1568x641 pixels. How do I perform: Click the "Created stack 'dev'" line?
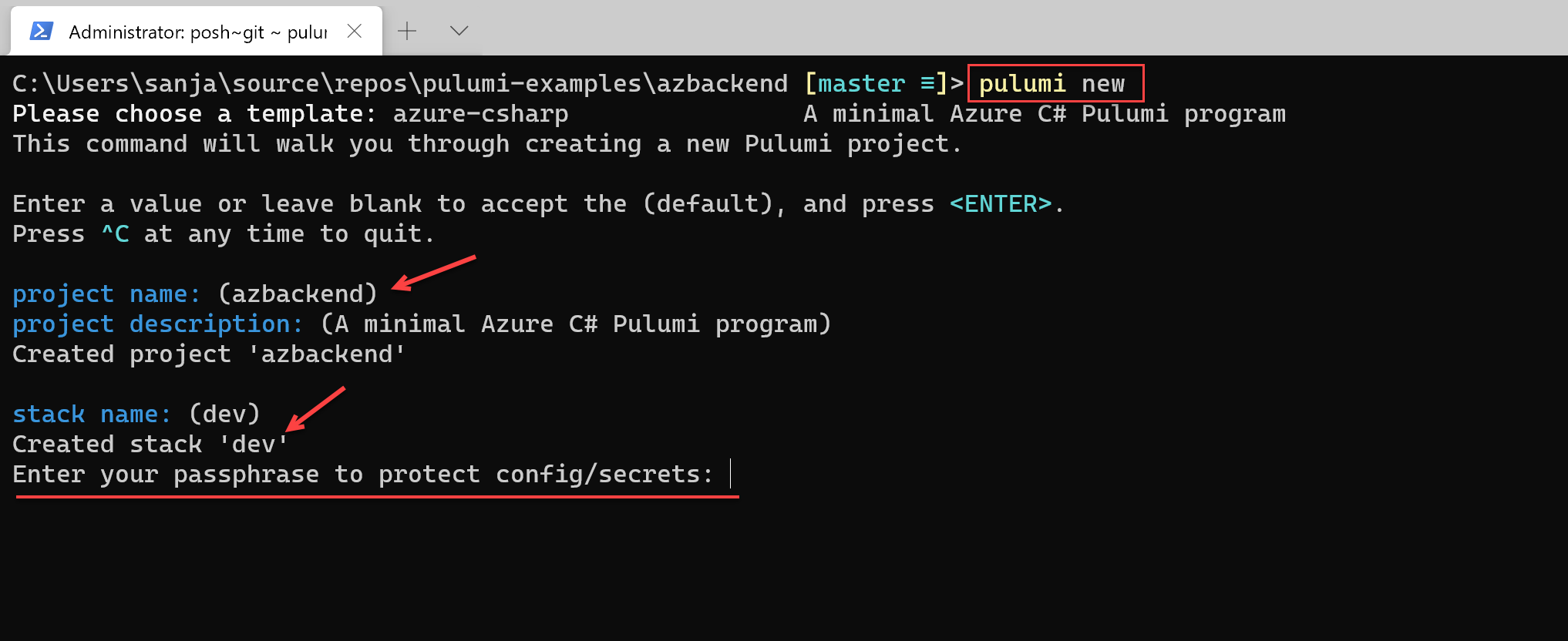pos(150,445)
